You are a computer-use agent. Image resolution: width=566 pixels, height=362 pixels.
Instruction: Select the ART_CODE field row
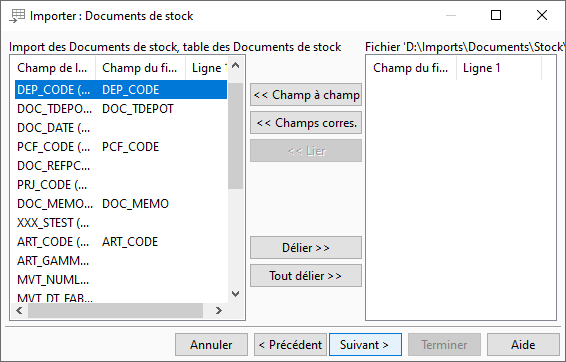click(121, 242)
